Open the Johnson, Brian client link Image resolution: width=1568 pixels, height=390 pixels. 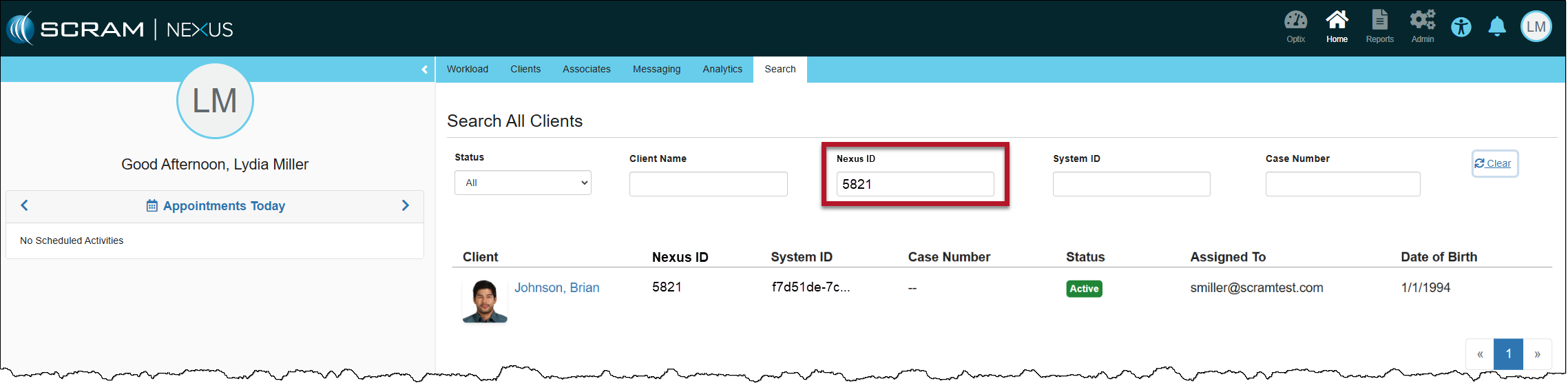pyautogui.click(x=556, y=288)
